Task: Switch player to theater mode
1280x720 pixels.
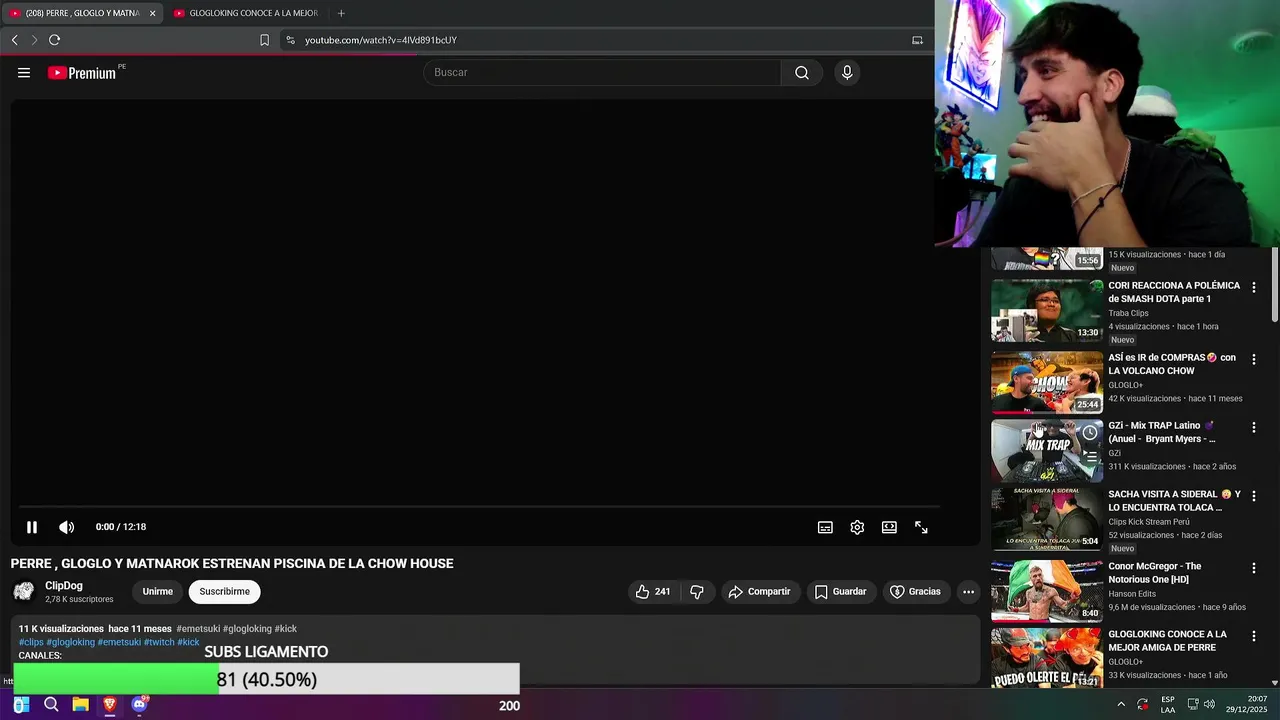Action: (889, 527)
